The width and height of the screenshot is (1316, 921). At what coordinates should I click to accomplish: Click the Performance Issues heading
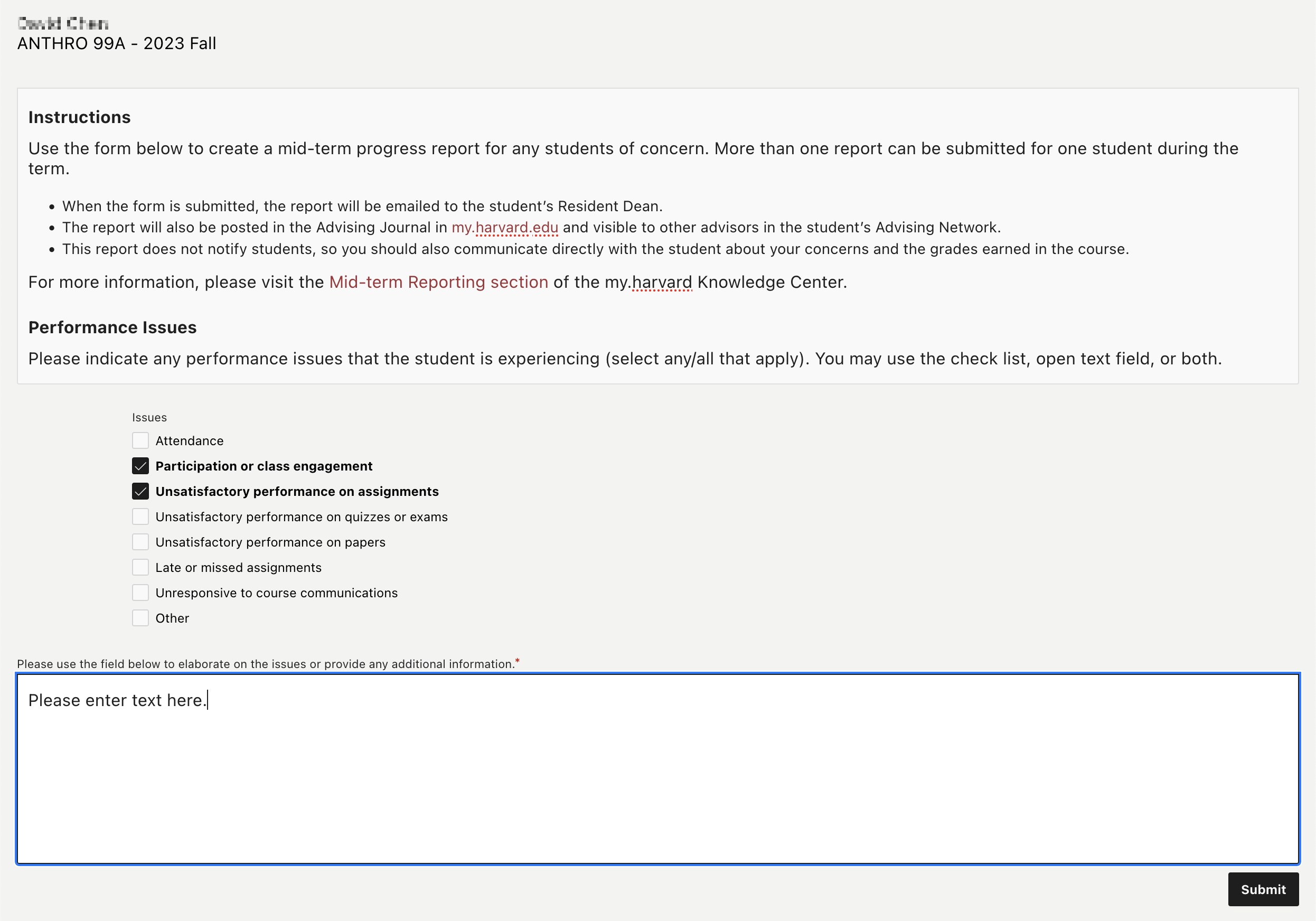[x=112, y=327]
